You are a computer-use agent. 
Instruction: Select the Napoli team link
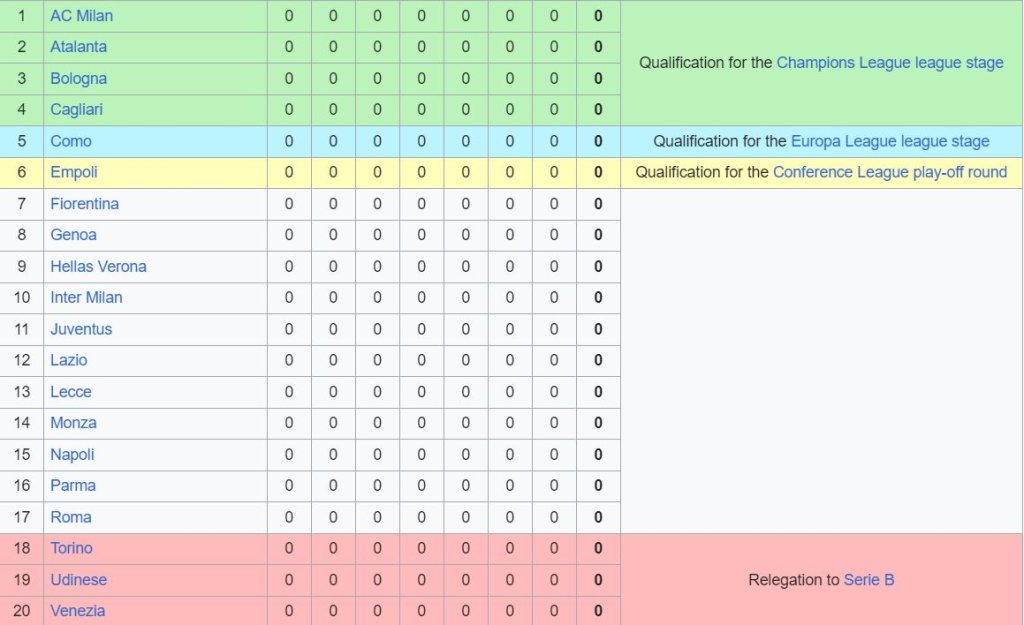click(x=72, y=455)
